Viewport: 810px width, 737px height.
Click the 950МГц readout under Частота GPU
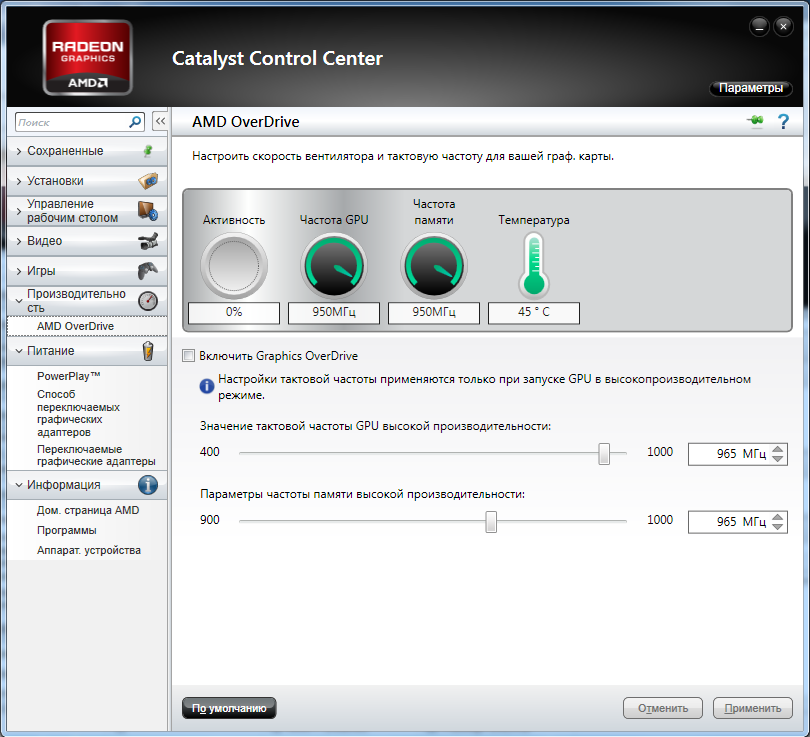334,312
